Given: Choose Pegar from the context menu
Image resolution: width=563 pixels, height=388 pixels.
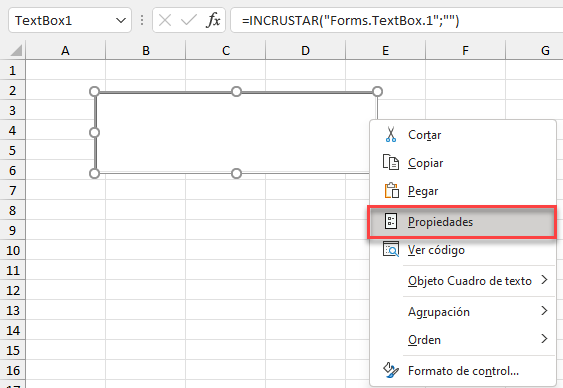Looking at the screenshot, I should click(x=463, y=191).
